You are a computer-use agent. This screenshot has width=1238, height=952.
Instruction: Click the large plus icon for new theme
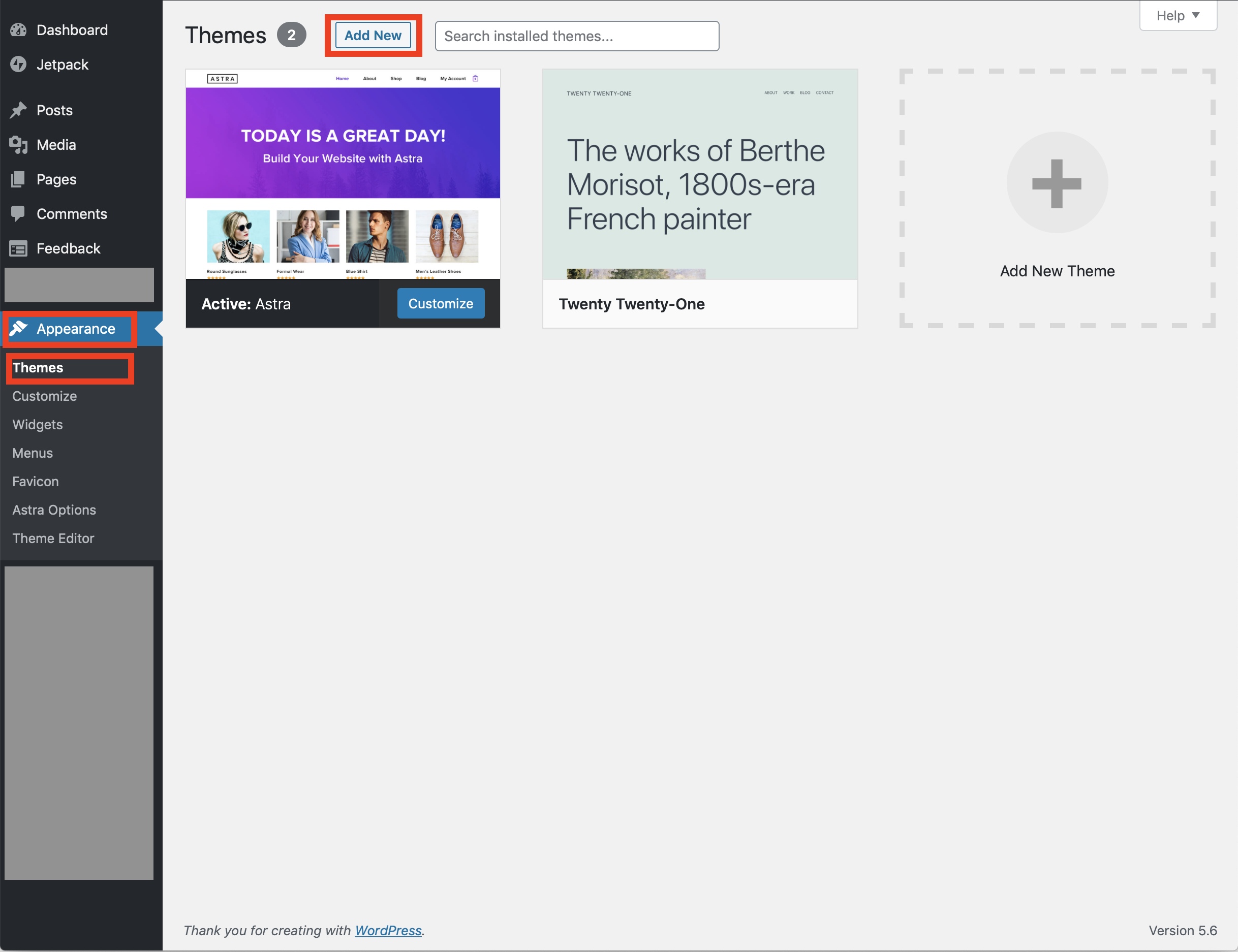click(x=1057, y=183)
